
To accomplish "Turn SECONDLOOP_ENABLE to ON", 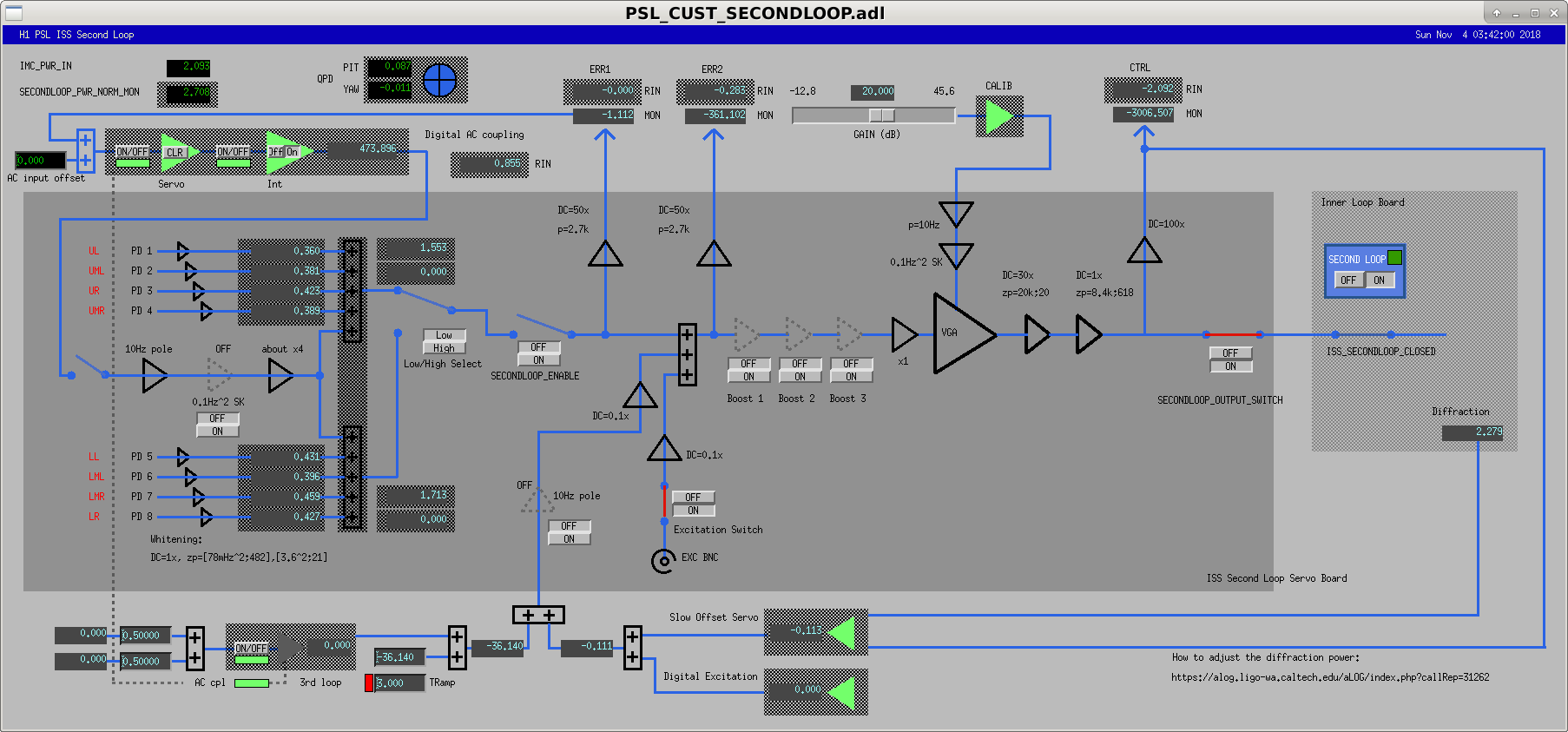I will 539,360.
